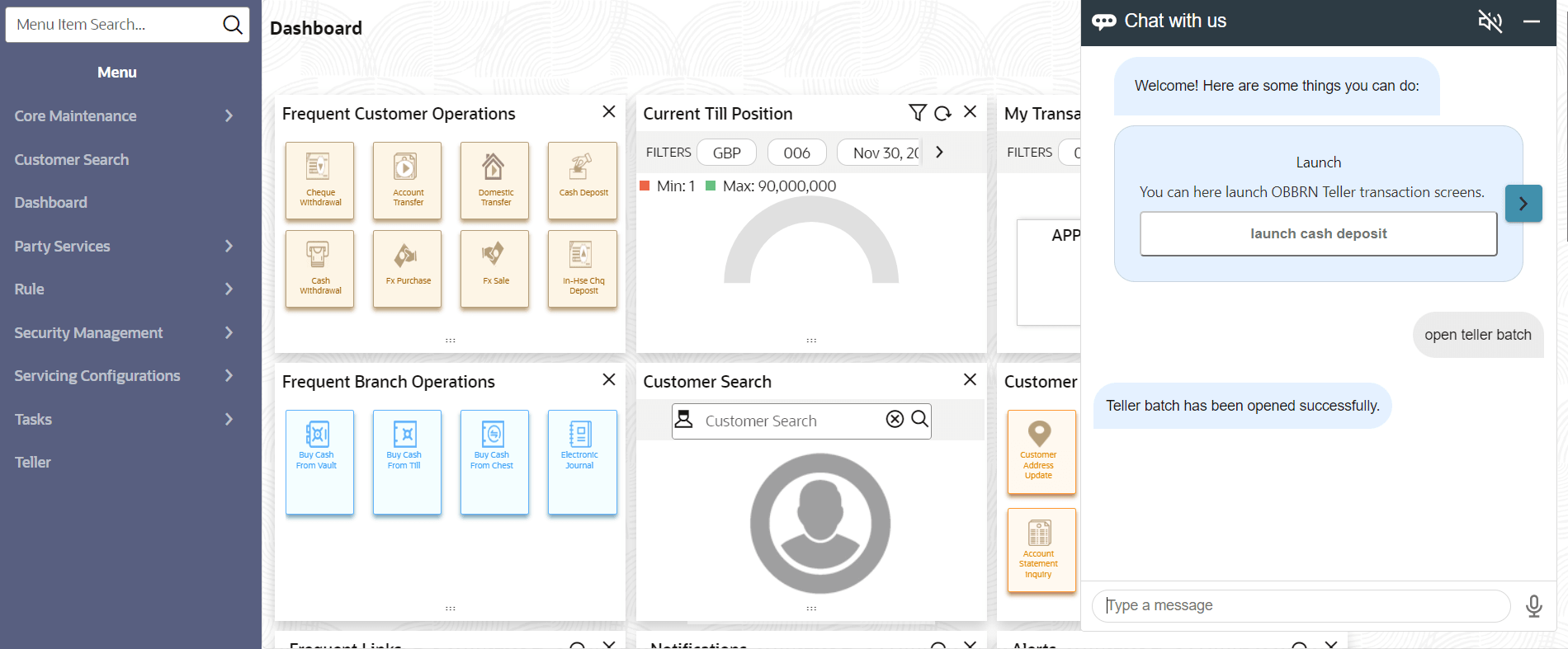Screen dimensions: 1568x649
Task: Click the filter funnel in Current Till Position
Action: pos(917,113)
